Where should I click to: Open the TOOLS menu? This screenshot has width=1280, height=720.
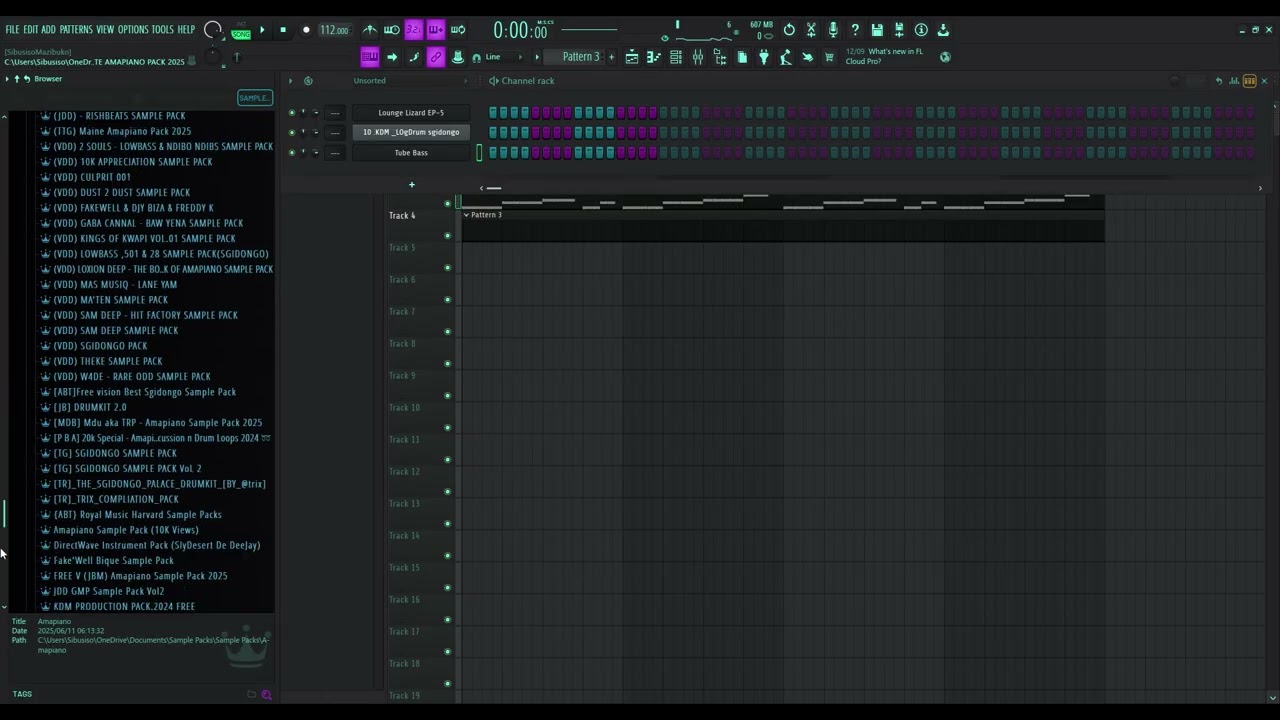point(162,30)
